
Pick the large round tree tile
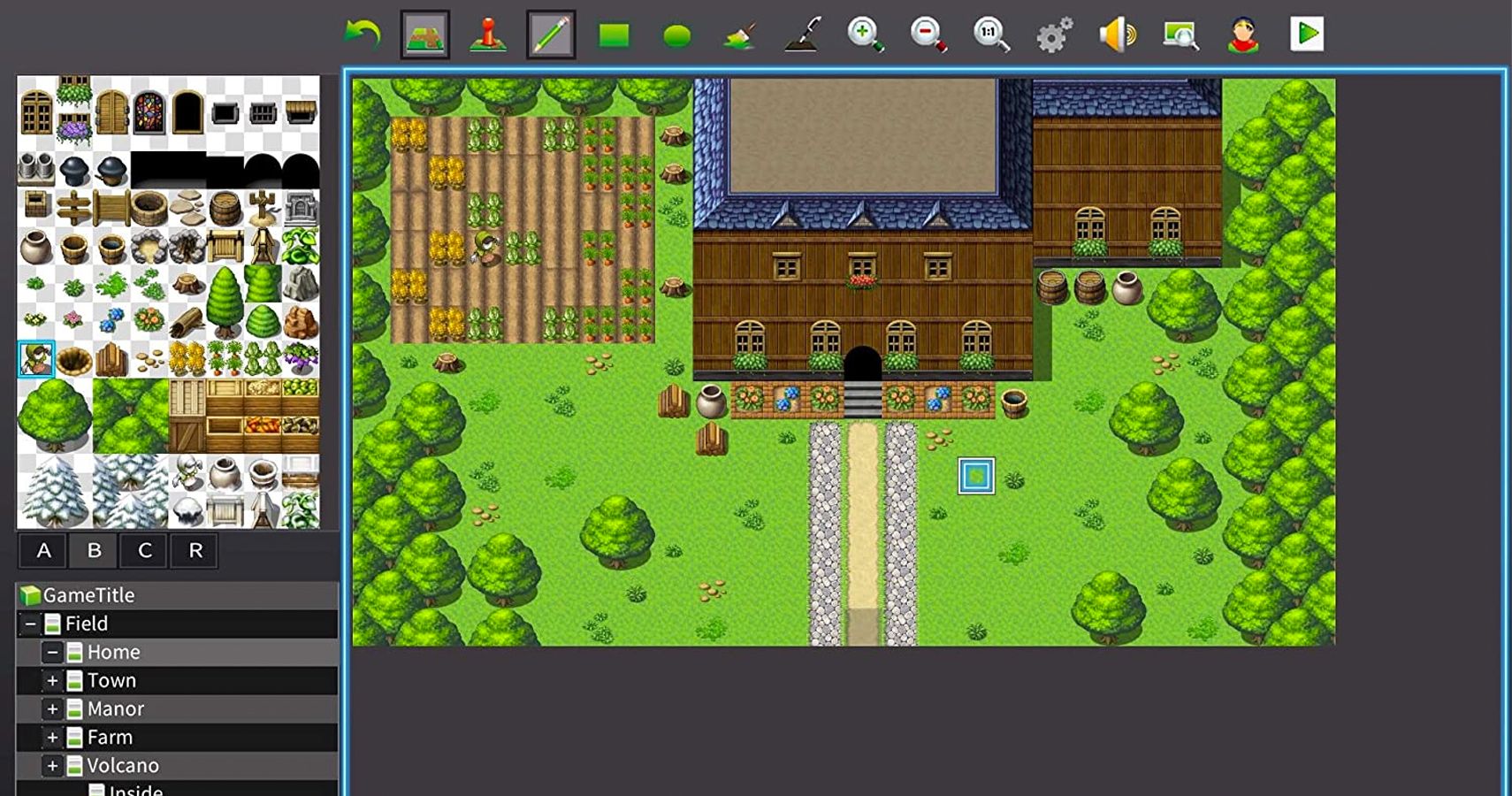[x=55, y=415]
